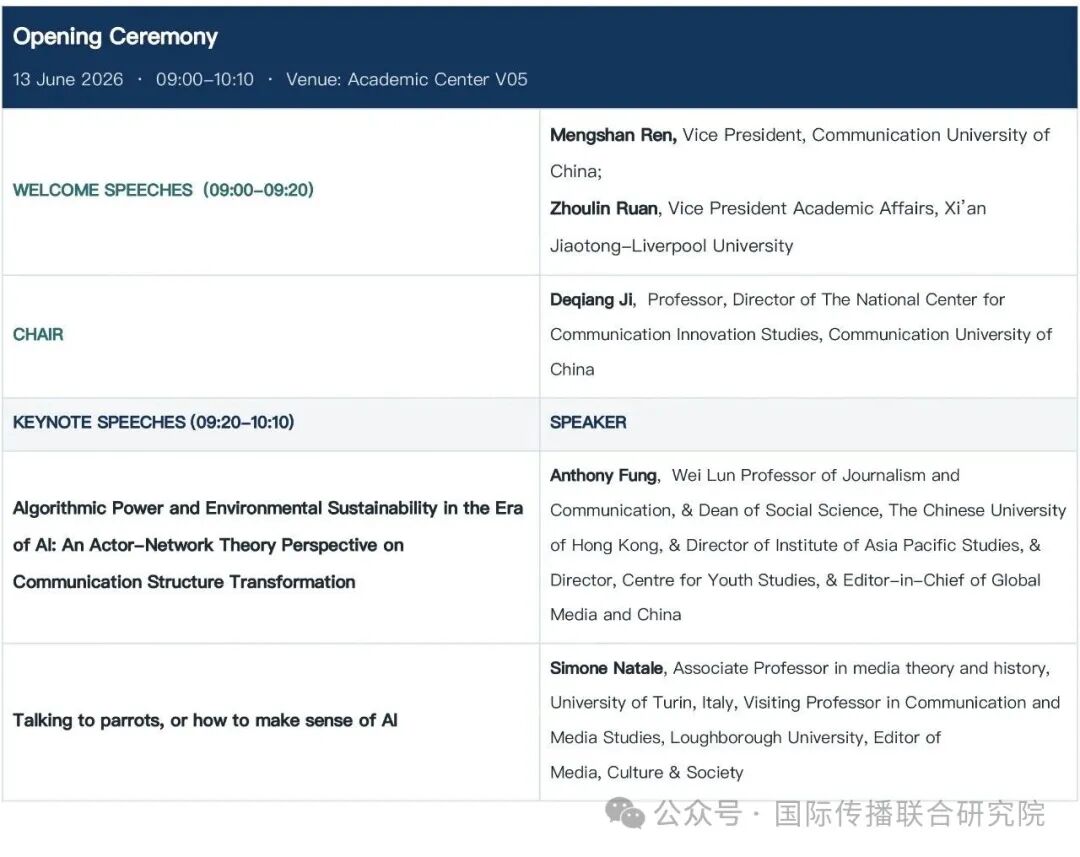Screen dimensions: 1080x857
Task: Click the date 13 June 2026
Action: (x=68, y=79)
